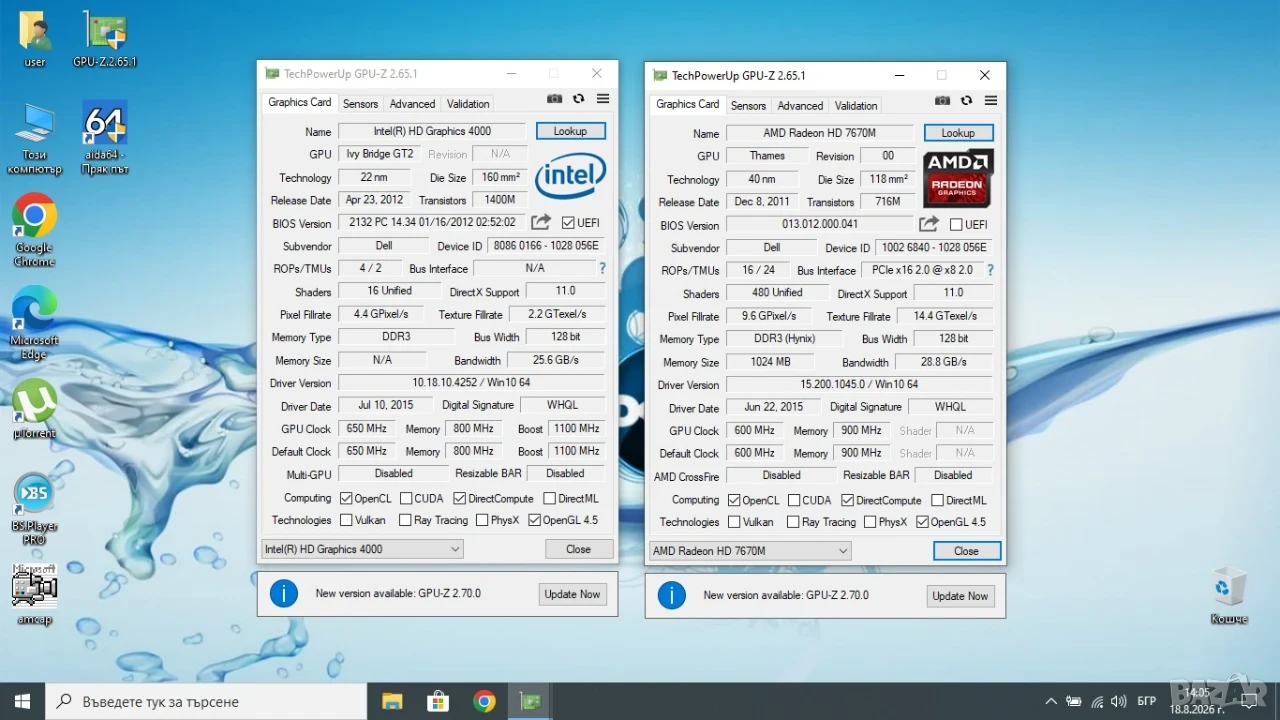The image size is (1280, 720).
Task: Expand Intel(R) HD Graphics 4000 GPU dropdown
Action: click(x=362, y=549)
